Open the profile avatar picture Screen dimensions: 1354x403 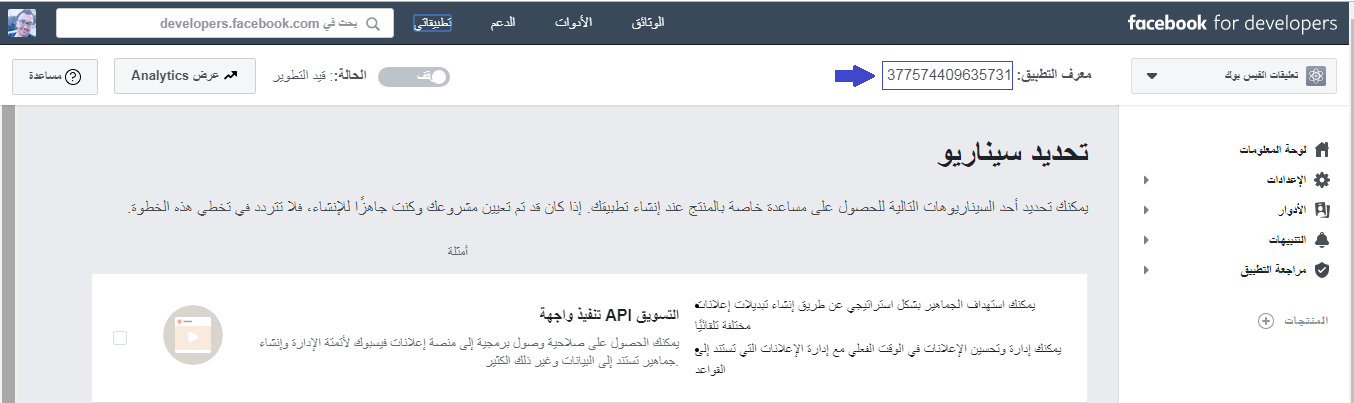tap(23, 23)
